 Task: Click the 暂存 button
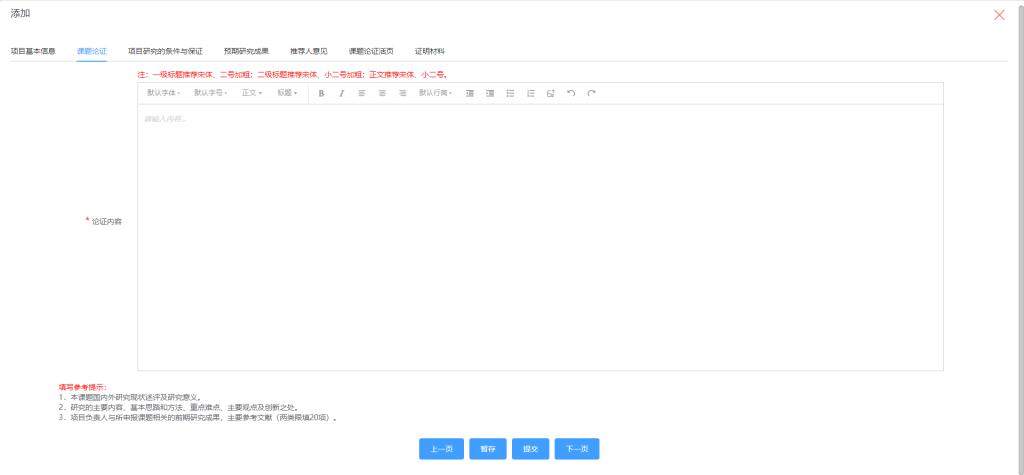pyautogui.click(x=487, y=449)
